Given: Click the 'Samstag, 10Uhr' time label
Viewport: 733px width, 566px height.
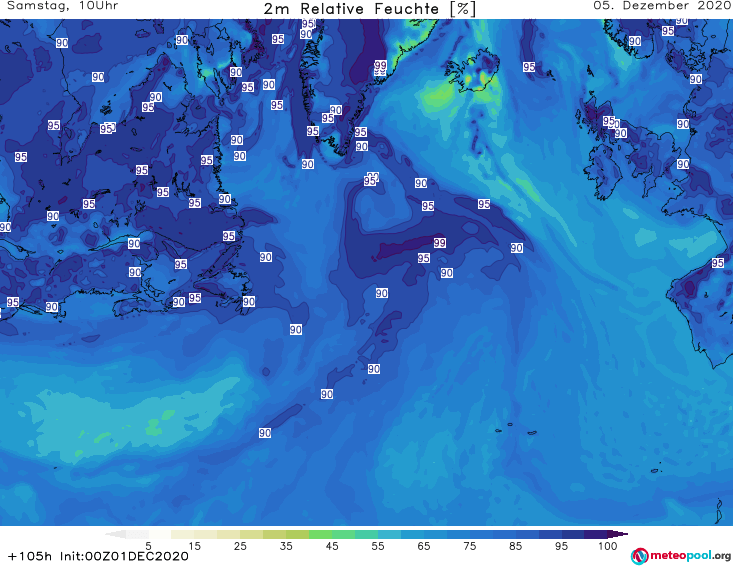Looking at the screenshot, I should [63, 6].
